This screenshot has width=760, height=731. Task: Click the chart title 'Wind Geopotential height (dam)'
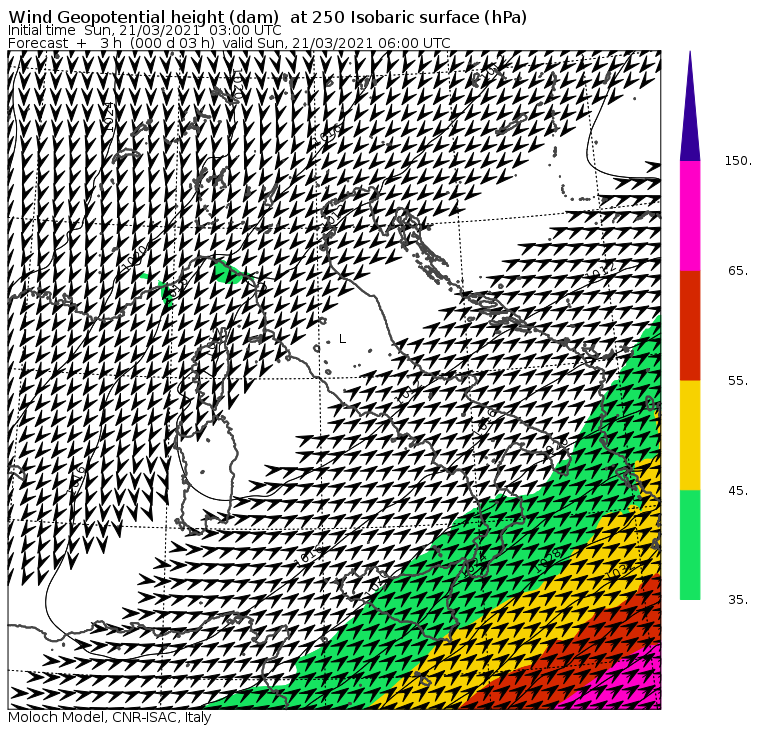click(144, 17)
